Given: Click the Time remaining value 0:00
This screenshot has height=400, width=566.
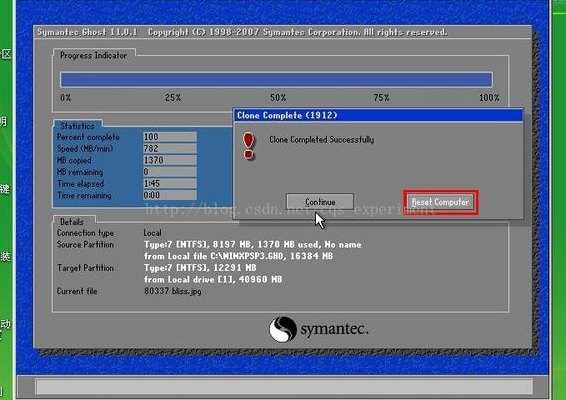Looking at the screenshot, I should tap(170, 195).
